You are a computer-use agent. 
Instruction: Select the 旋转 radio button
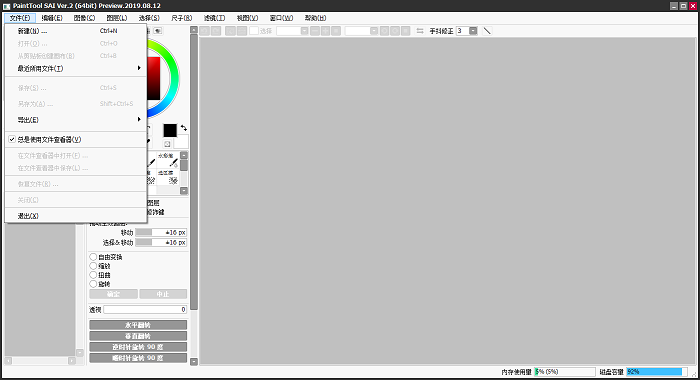93,284
